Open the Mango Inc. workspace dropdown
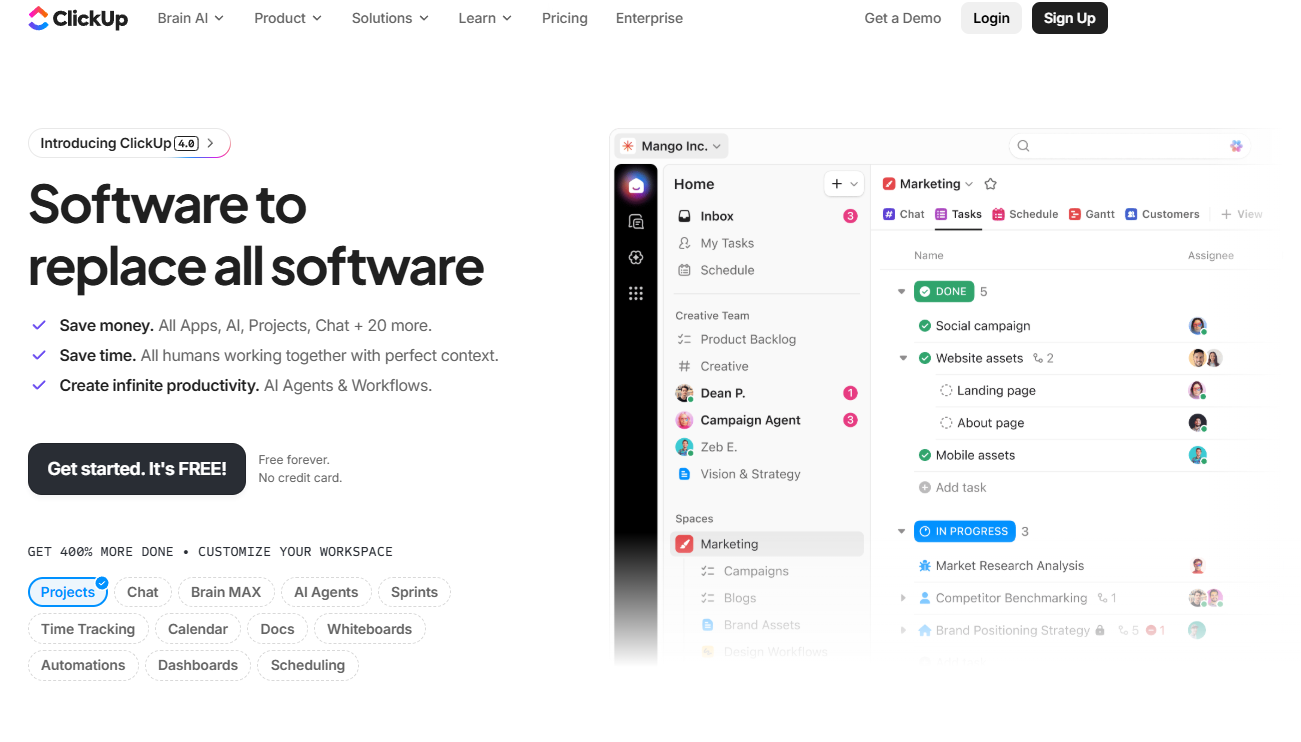This screenshot has width=1301, height=742. [672, 146]
